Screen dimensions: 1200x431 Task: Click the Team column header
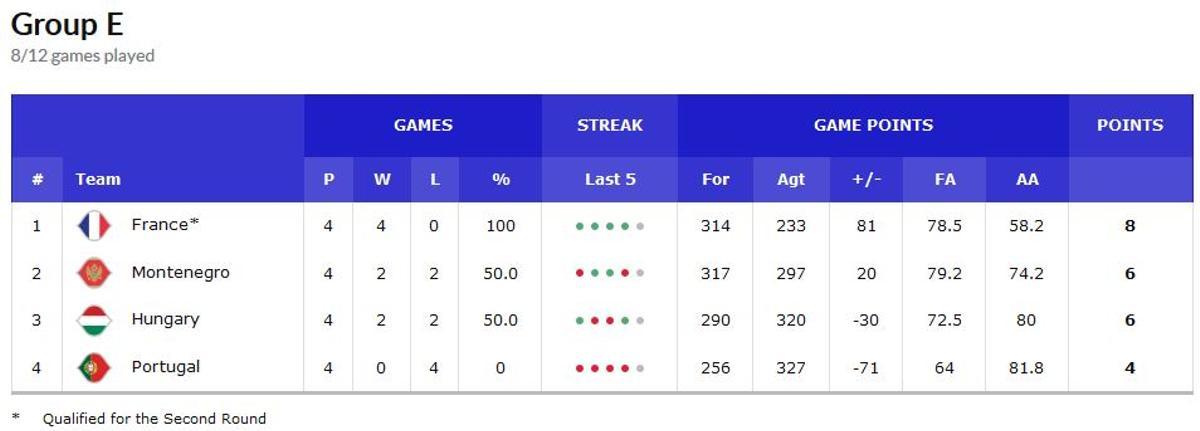[x=98, y=180]
